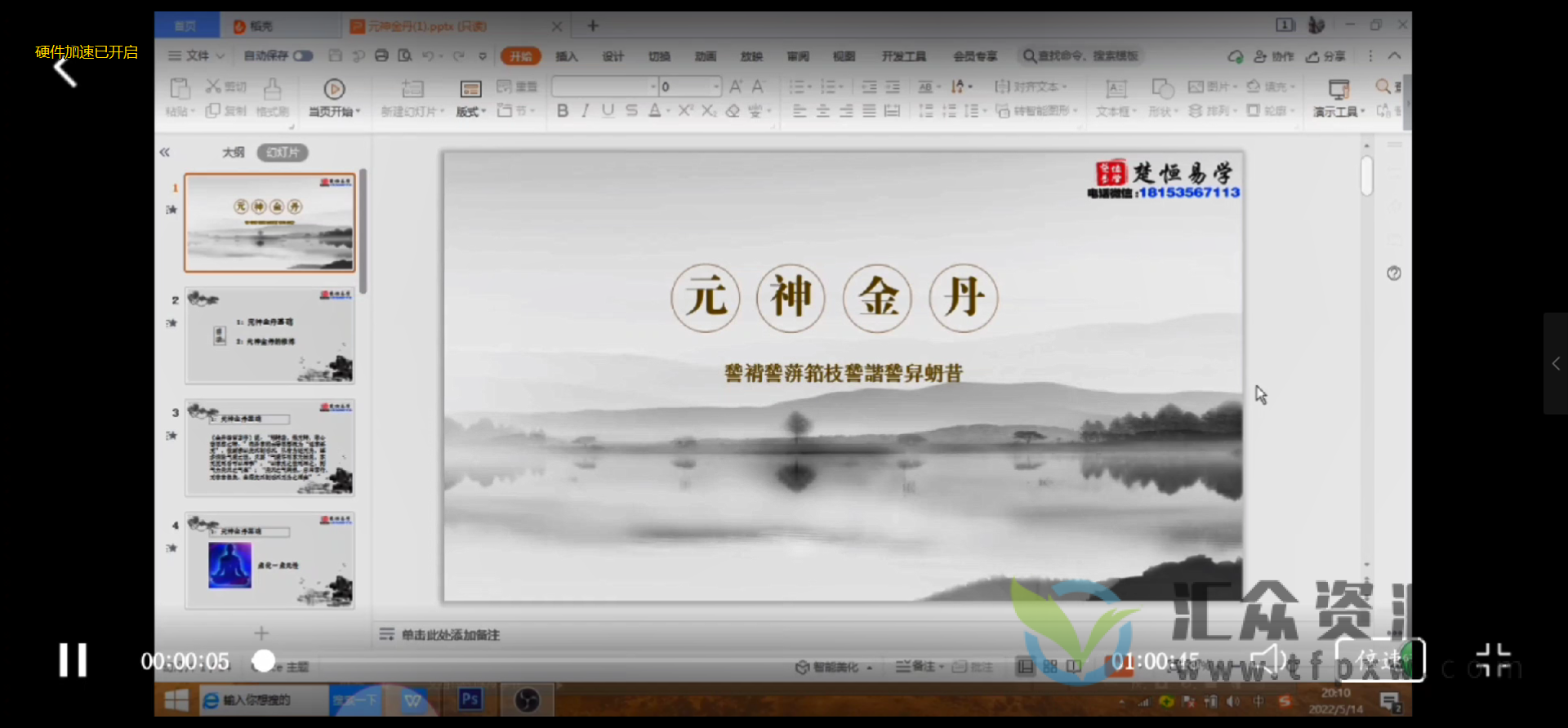The image size is (1568, 728).
Task: Switch to the 插入 tab
Action: point(567,56)
